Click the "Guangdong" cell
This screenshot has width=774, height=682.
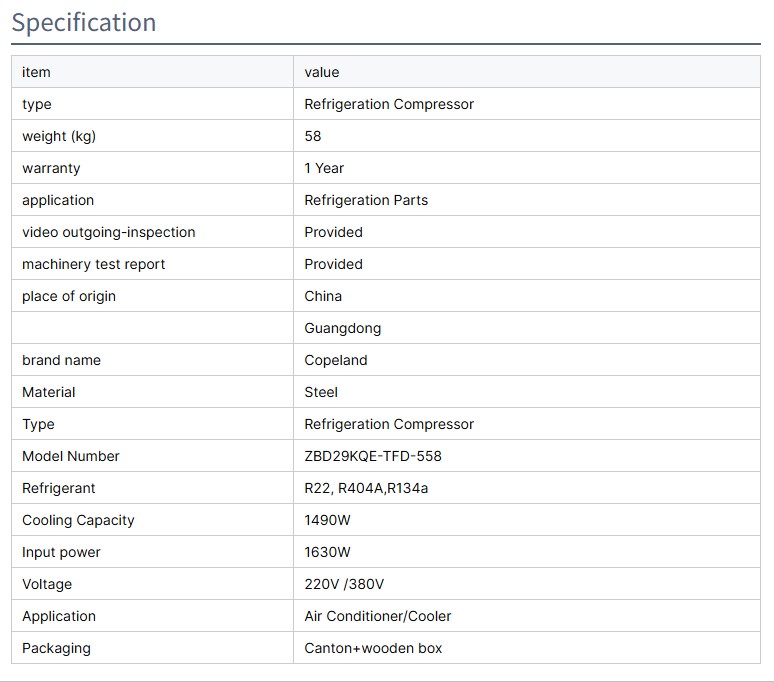click(x=343, y=328)
